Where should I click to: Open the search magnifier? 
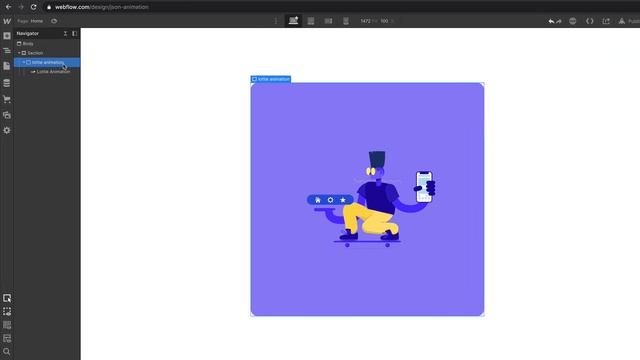pyautogui.click(x=7, y=351)
